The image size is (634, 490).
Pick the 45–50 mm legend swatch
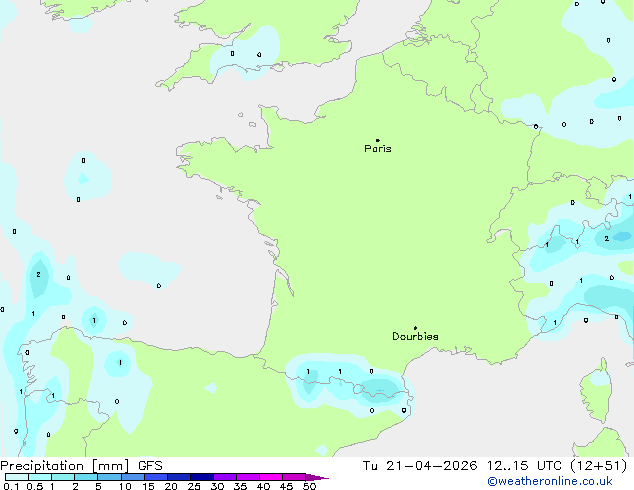pyautogui.click(x=294, y=477)
